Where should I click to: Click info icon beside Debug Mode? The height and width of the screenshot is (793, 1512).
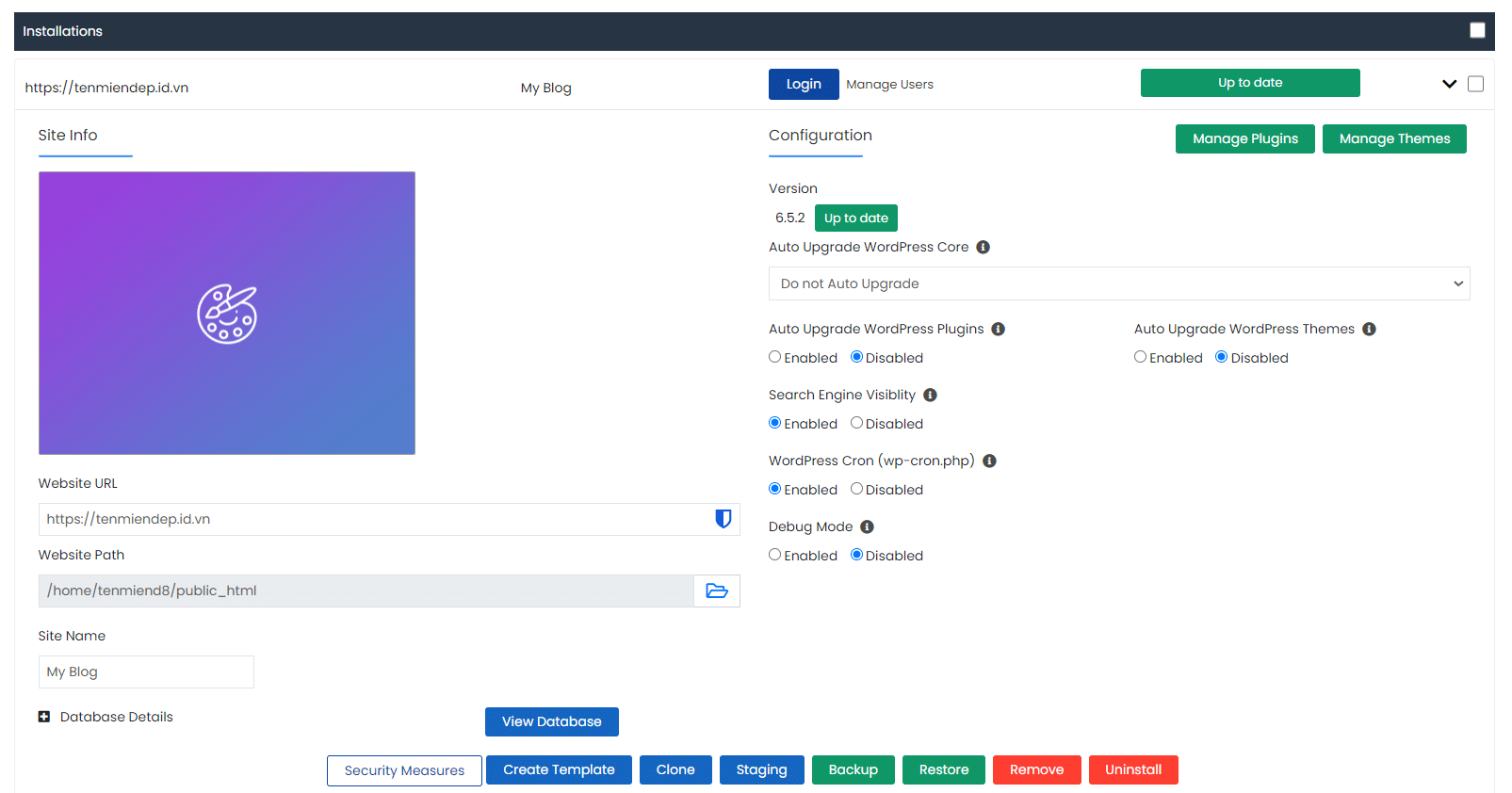coord(867,526)
